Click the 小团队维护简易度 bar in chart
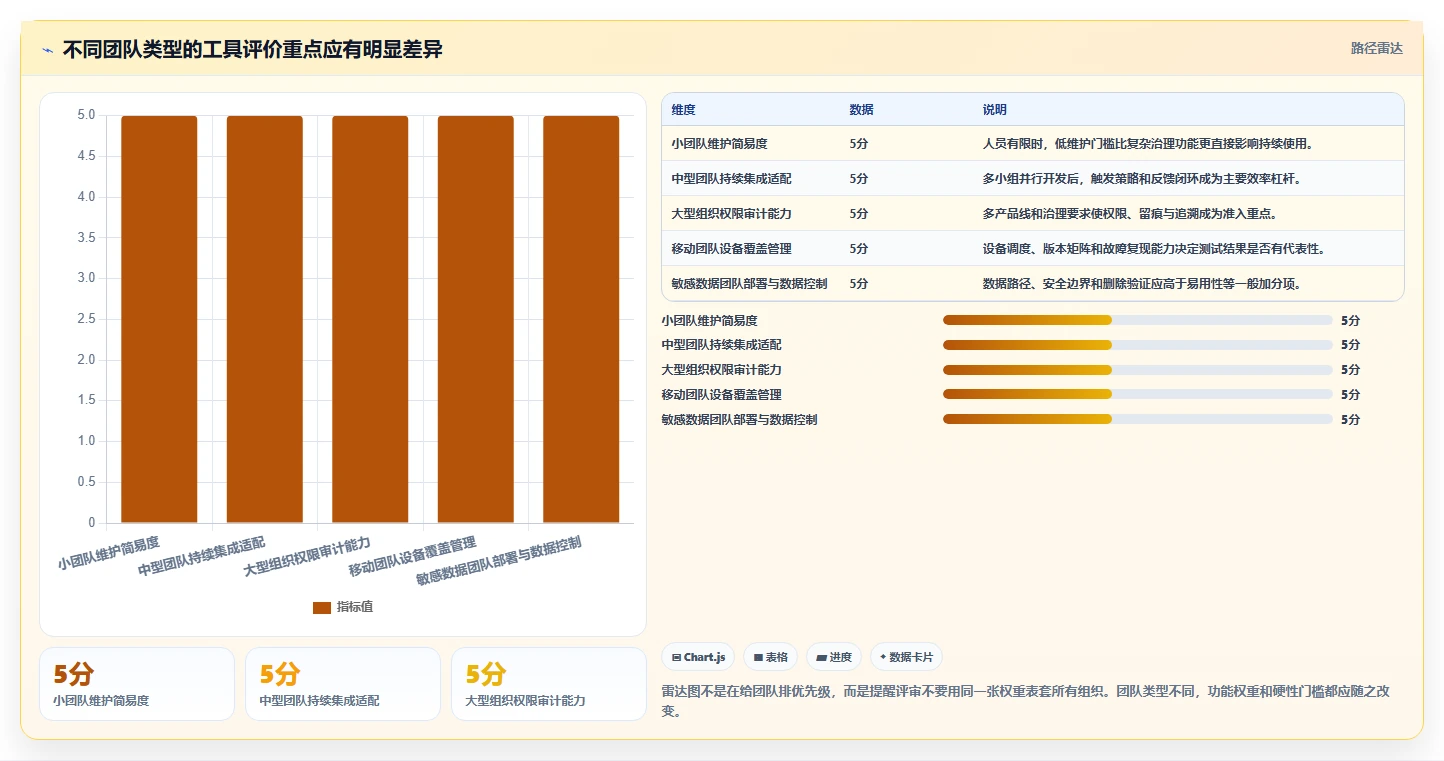1444x761 pixels. tap(159, 319)
